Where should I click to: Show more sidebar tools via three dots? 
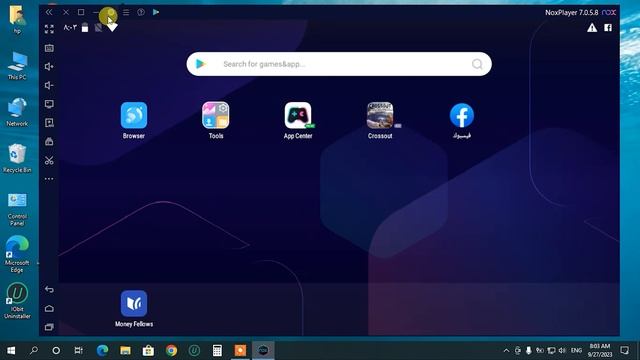tap(49, 179)
